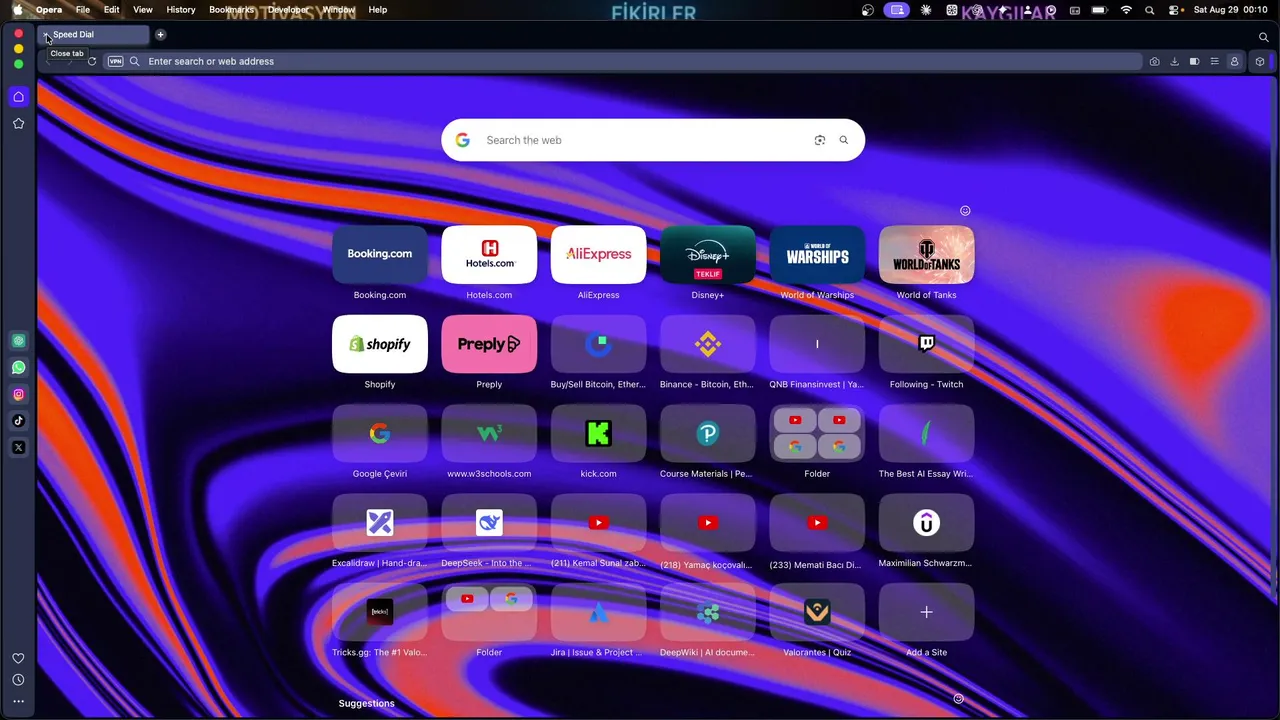Click the smiley icon beside Suggestions
The image size is (1280, 720).
click(x=958, y=699)
